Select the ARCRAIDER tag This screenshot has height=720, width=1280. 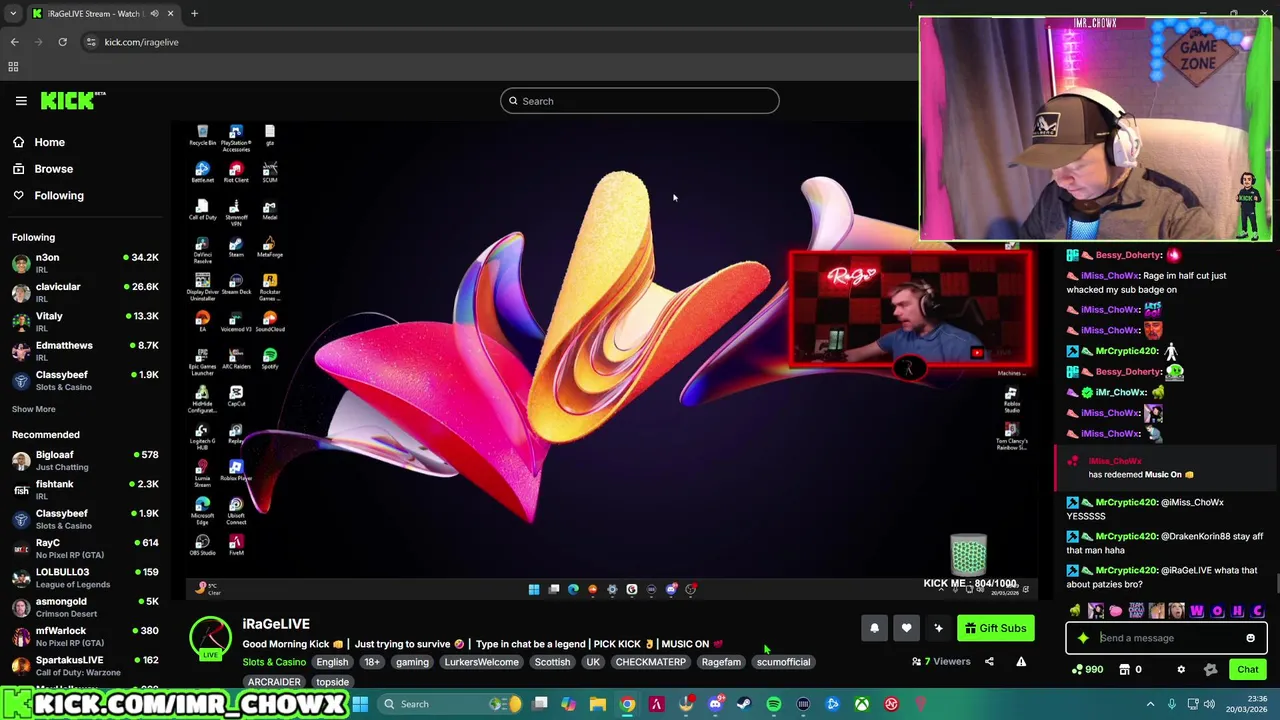[274, 682]
